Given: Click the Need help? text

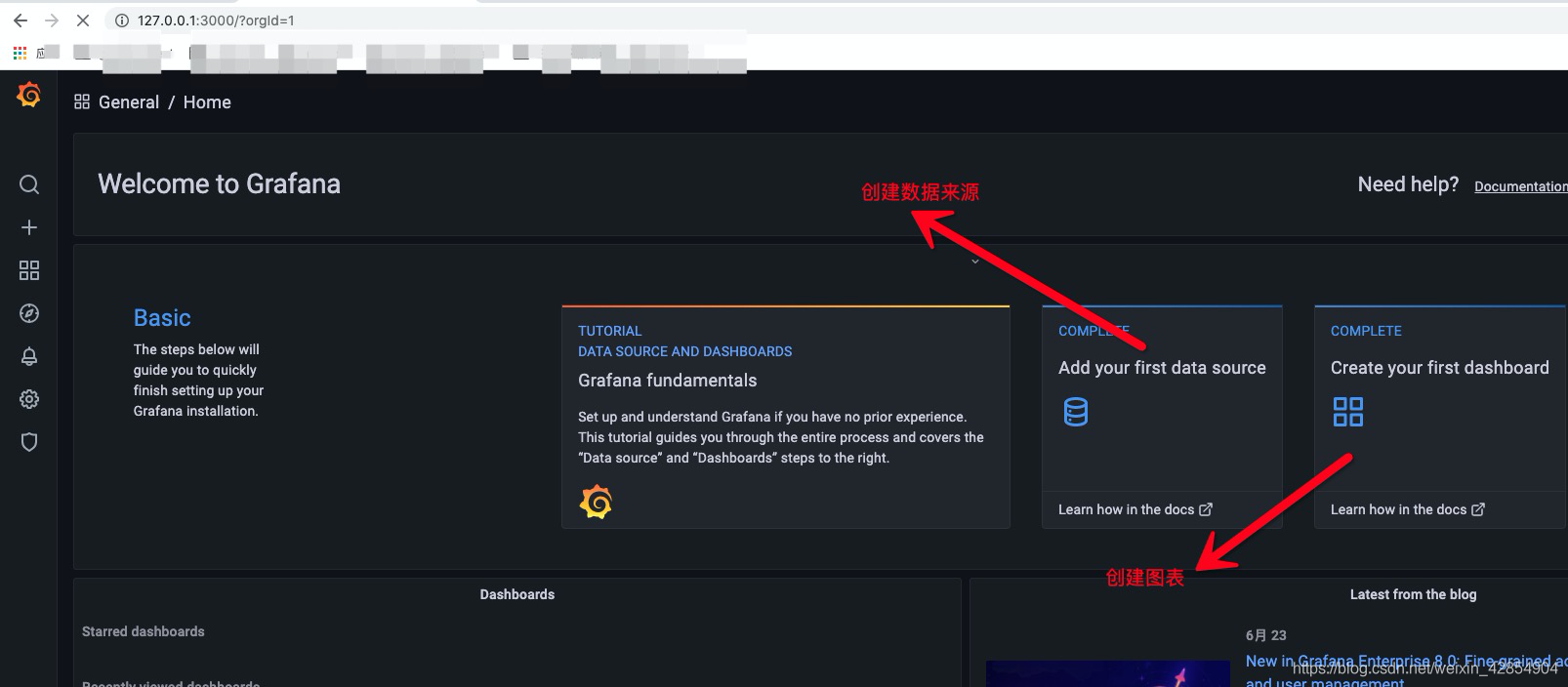Looking at the screenshot, I should point(1408,184).
